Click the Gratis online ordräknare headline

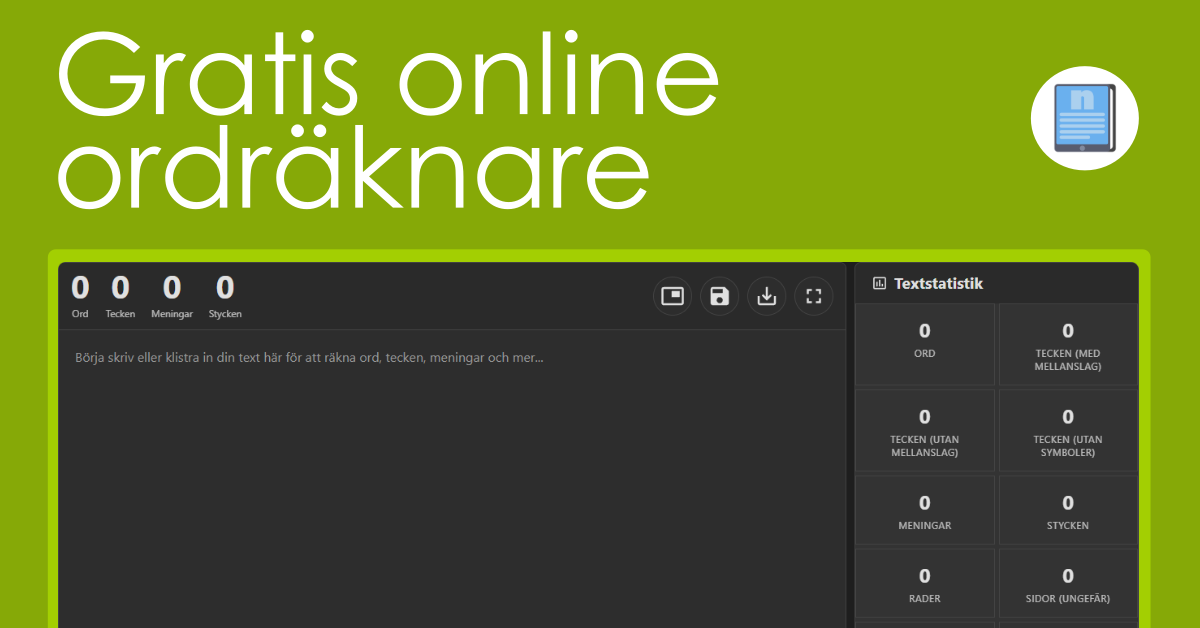point(388,118)
